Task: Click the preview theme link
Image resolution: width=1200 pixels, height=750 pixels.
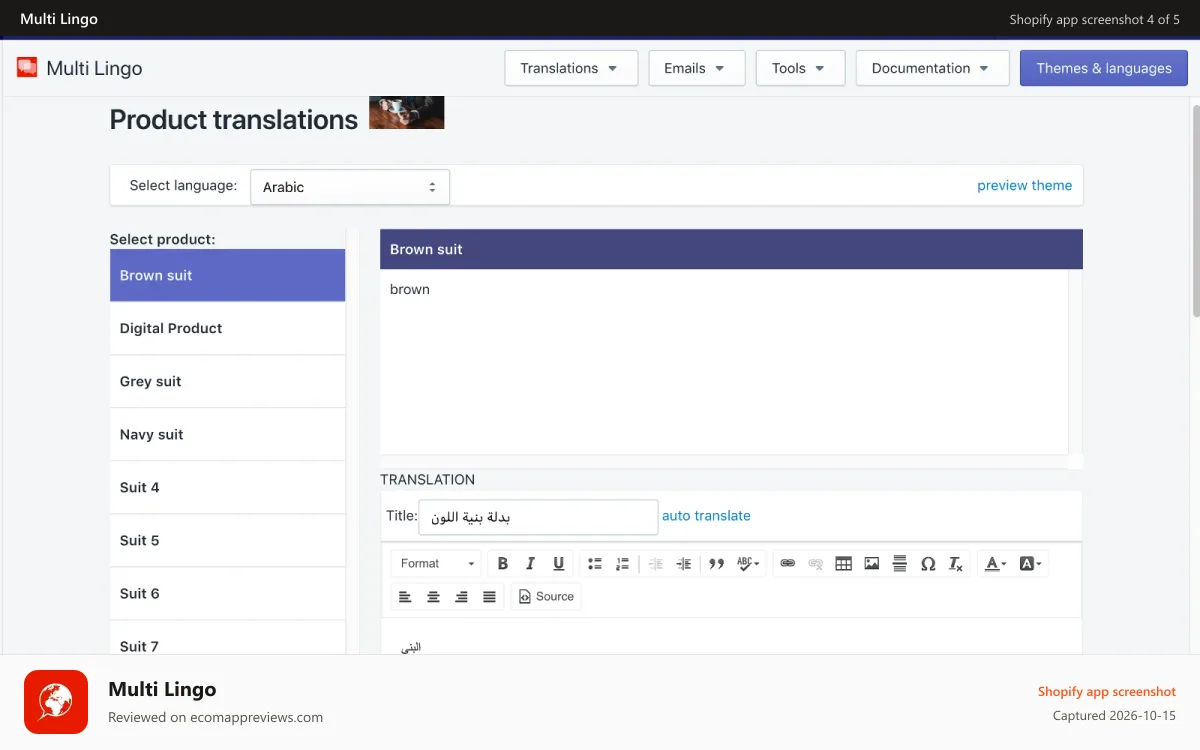Action: [1024, 185]
